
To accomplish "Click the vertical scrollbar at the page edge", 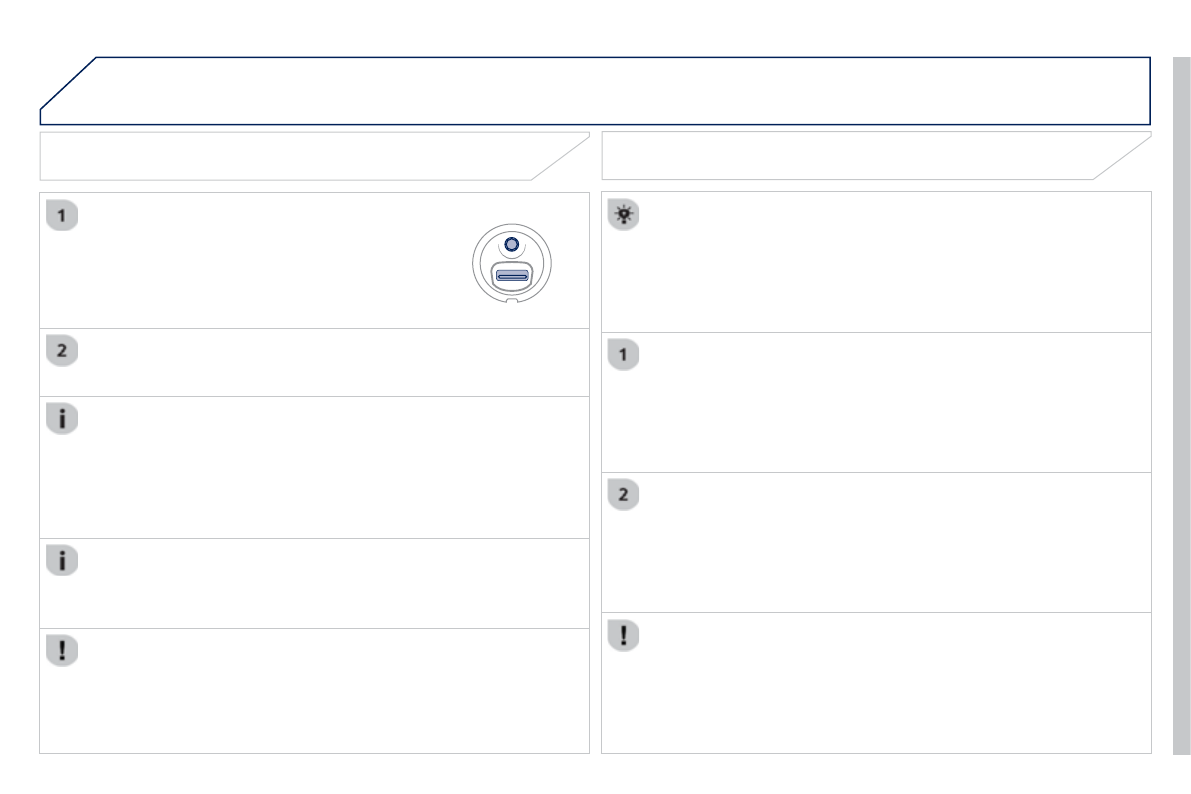I will pyautogui.click(x=1181, y=400).
